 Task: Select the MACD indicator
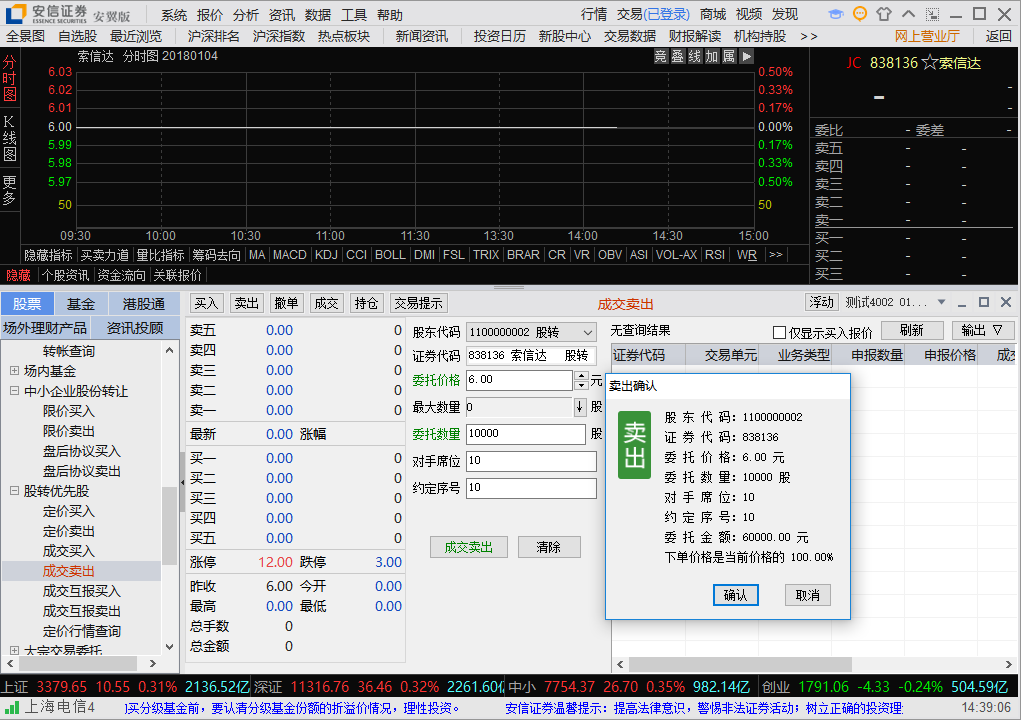tap(289, 255)
